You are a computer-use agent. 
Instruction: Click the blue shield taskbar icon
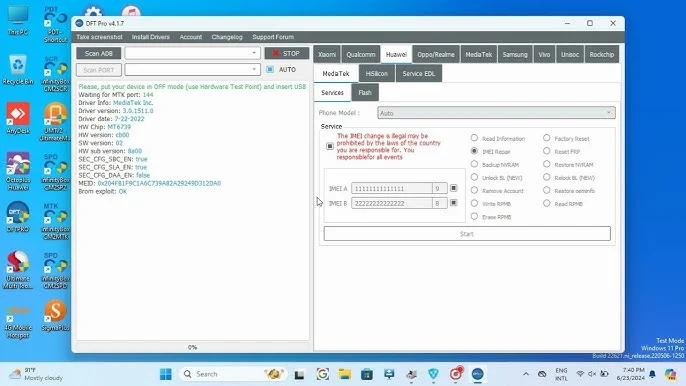pyautogui.click(x=434, y=374)
